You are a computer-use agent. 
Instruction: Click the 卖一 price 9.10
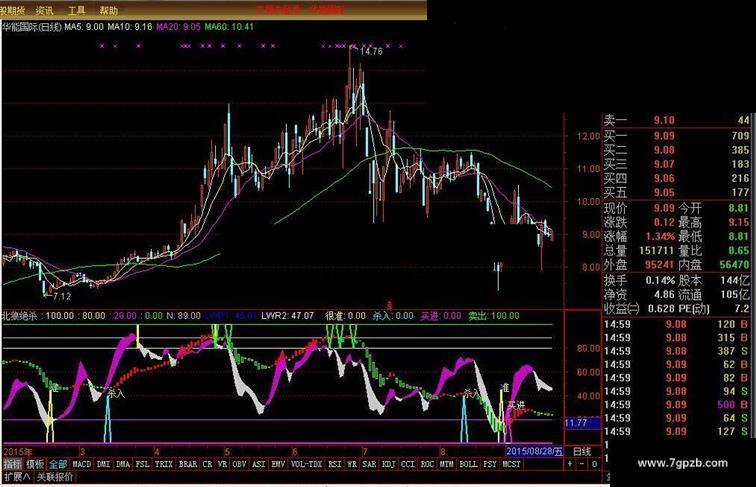tap(664, 120)
